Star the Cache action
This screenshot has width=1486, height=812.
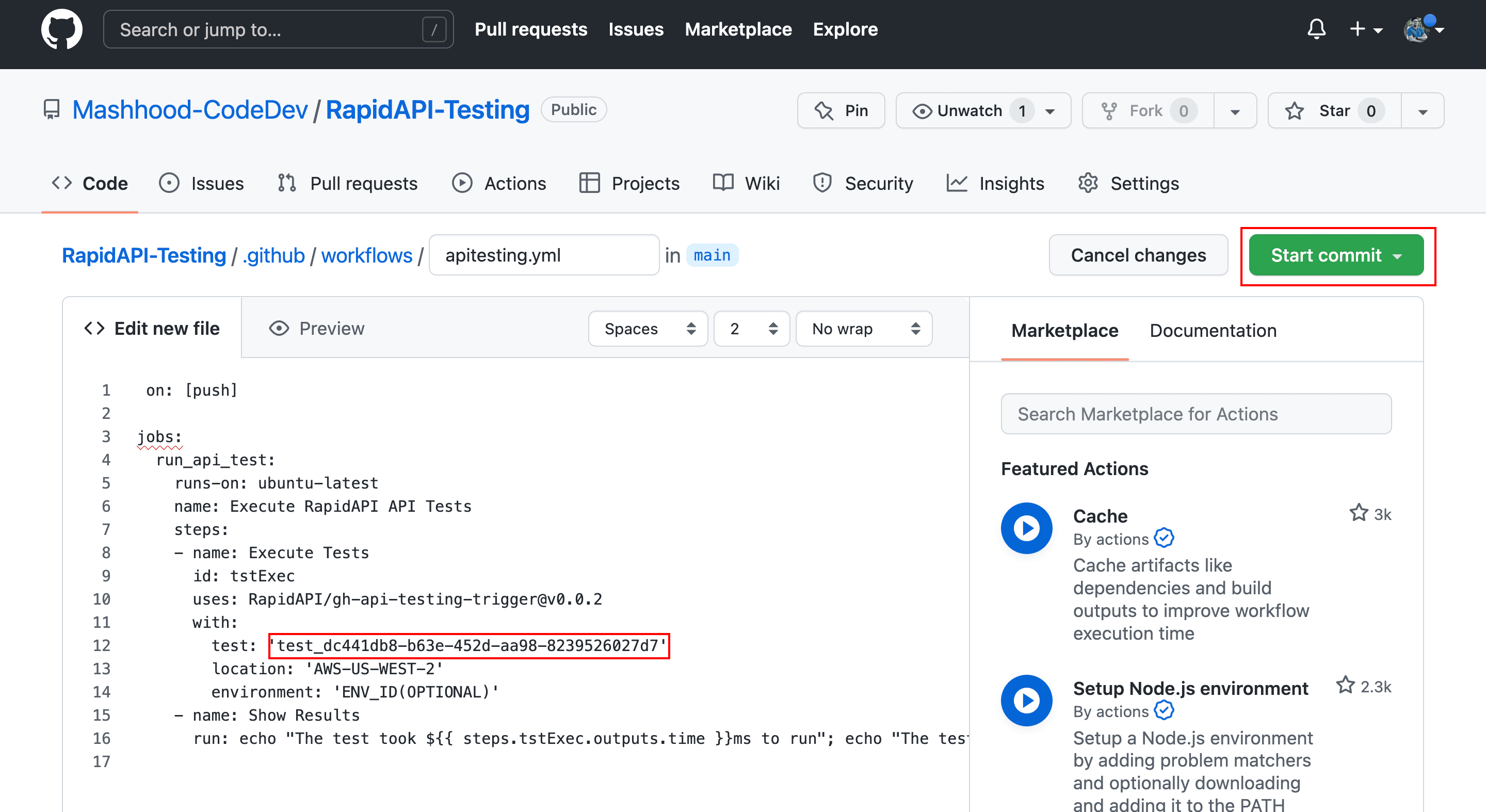[1359, 513]
